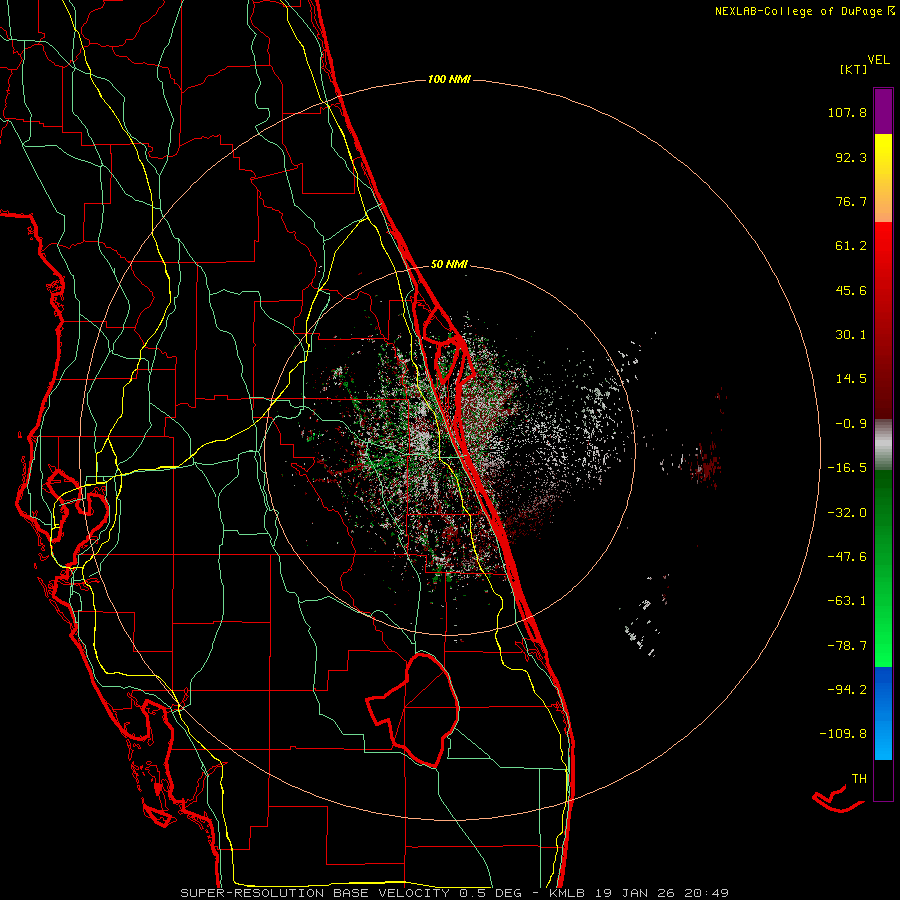Click the -0.9 legend value
Viewport: 900px width, 900px height.
pyautogui.click(x=851, y=424)
